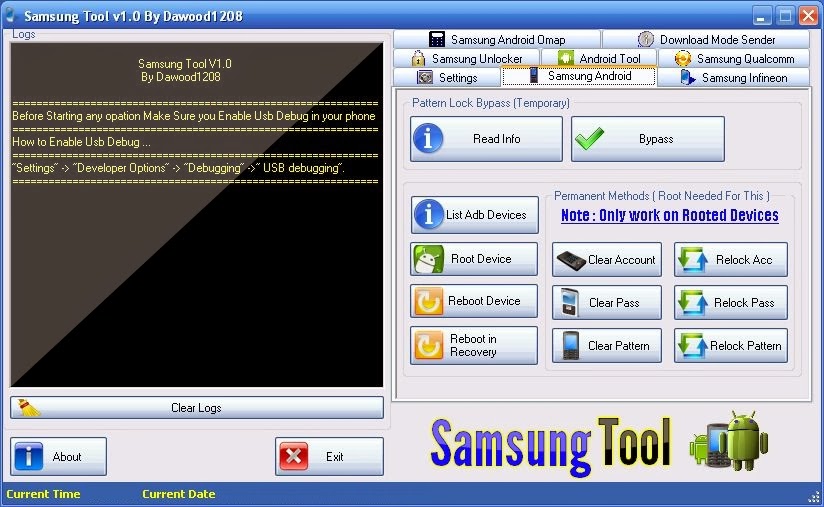
Task: Click the green arrows icon on Relock Acc
Action: [x=692, y=260]
